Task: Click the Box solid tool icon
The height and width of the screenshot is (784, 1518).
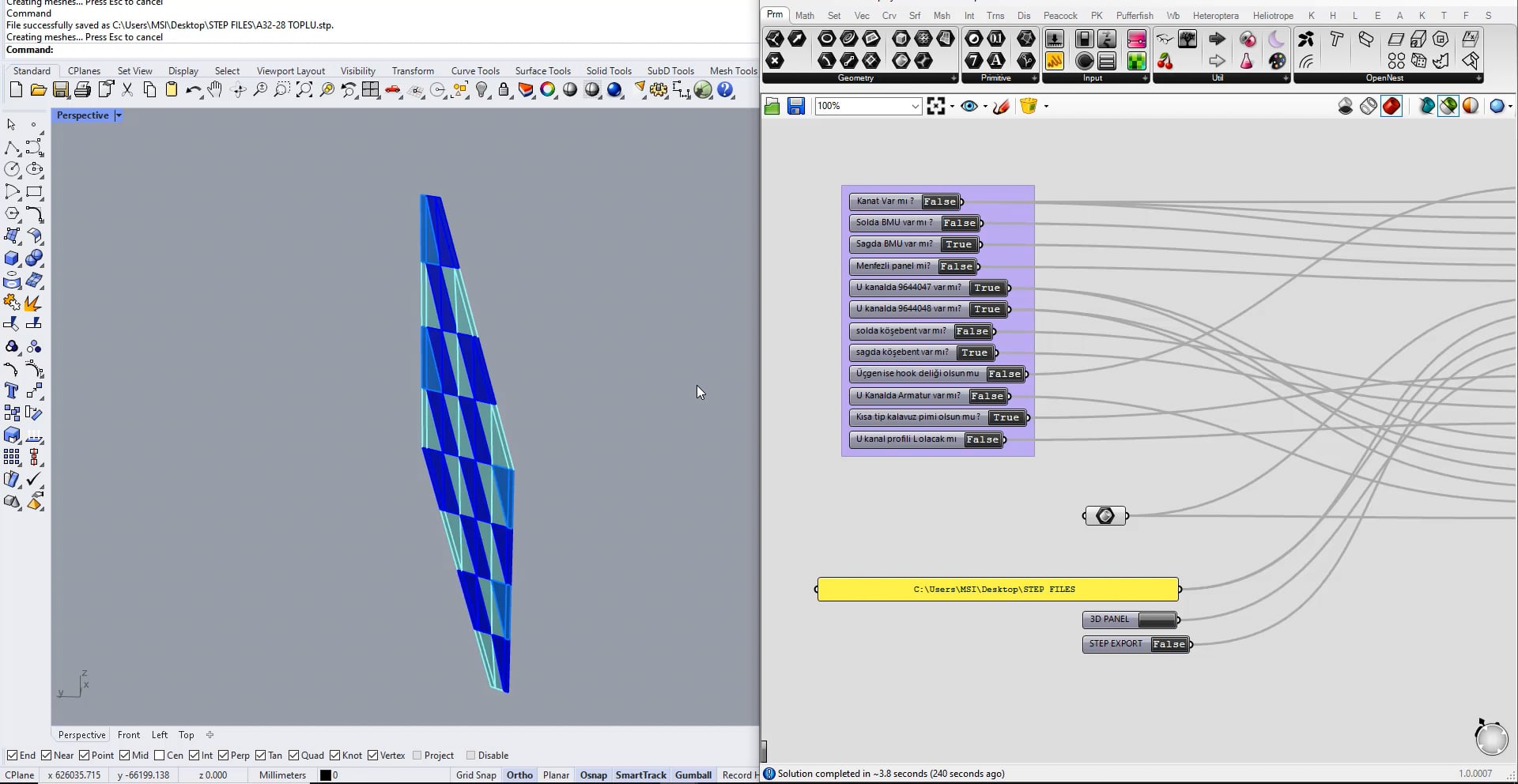Action: (12, 258)
